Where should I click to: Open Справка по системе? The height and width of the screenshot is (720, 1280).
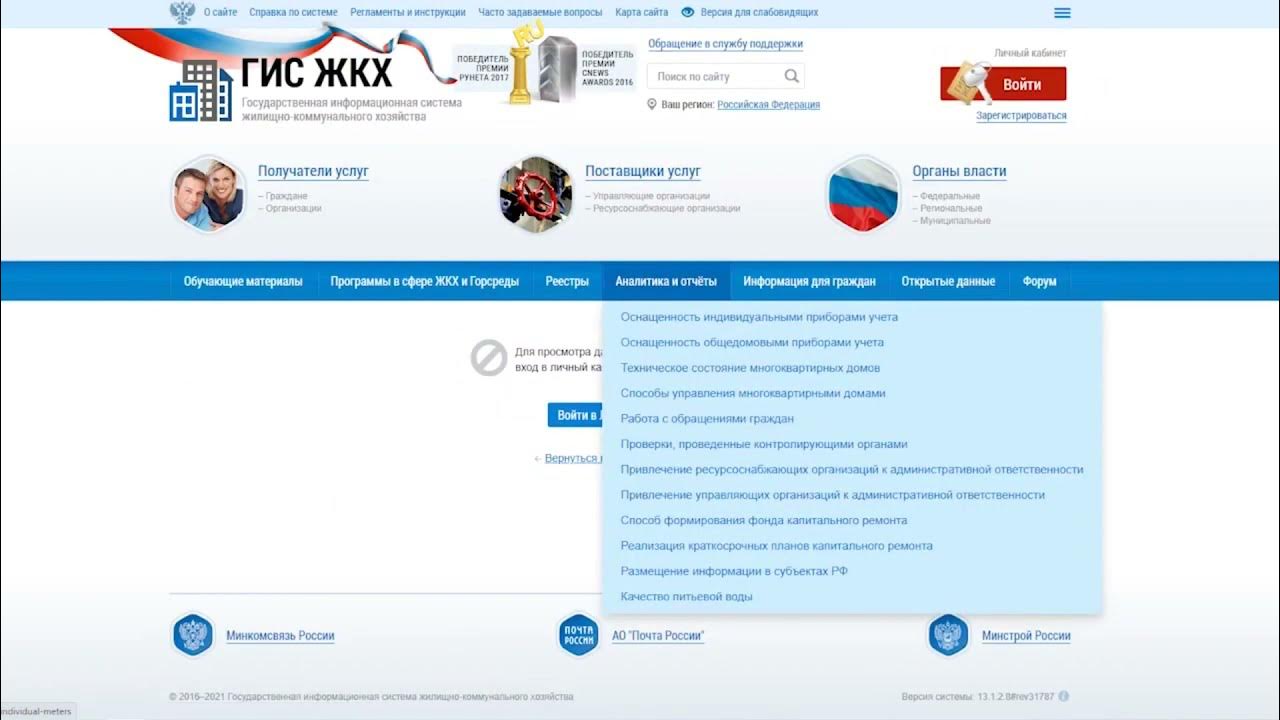tap(294, 12)
